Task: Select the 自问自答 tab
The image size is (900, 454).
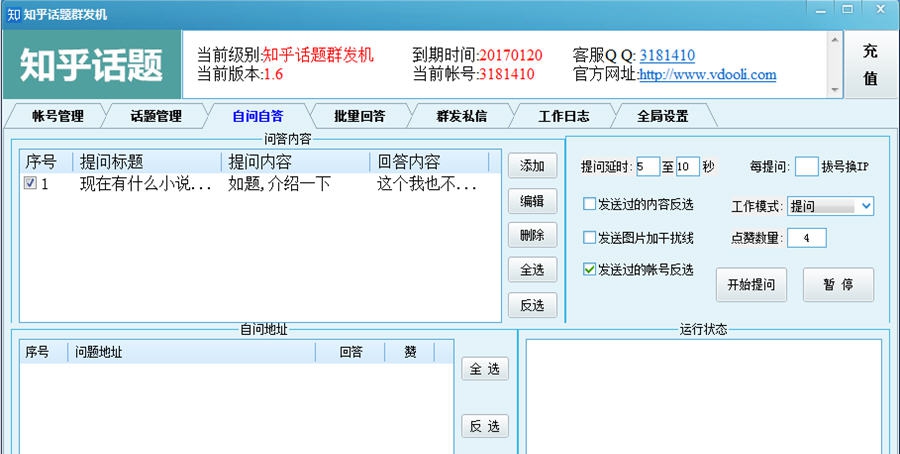Action: click(258, 116)
